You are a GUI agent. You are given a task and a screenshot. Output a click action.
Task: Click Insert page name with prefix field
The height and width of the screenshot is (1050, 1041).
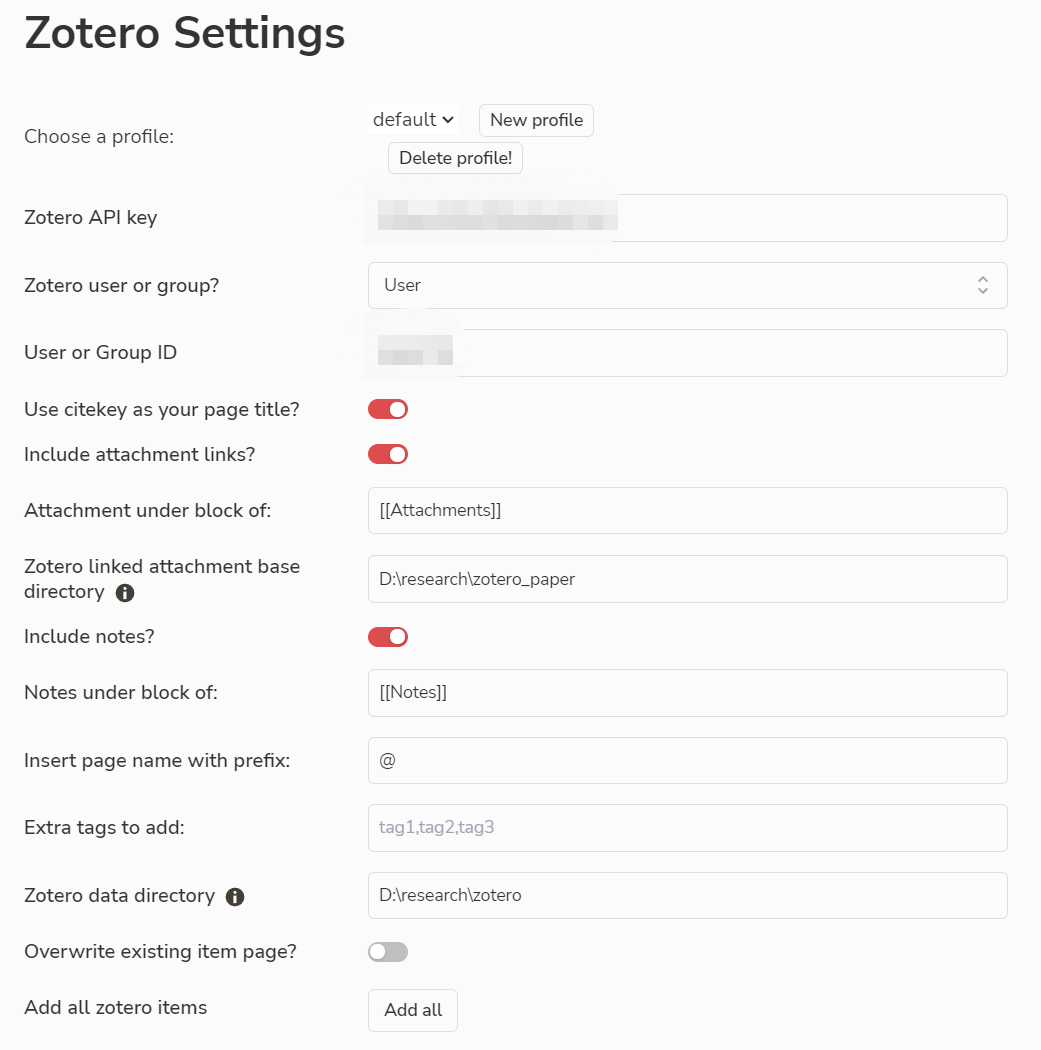(687, 761)
